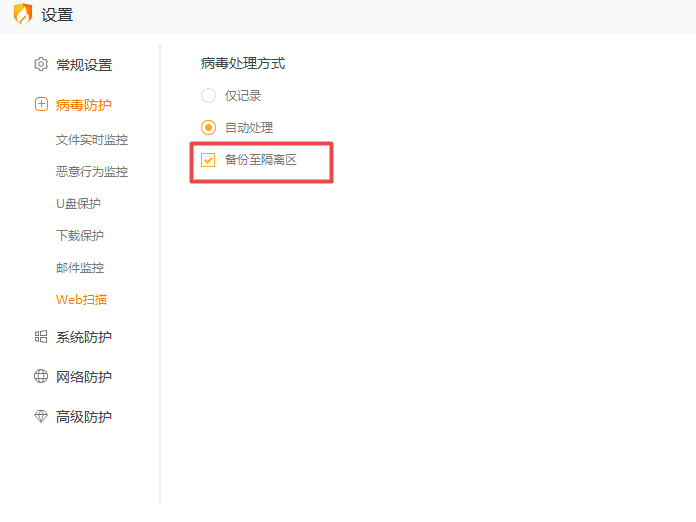The image size is (696, 522).
Task: Open the 高级防护 category
Action: click(83, 417)
